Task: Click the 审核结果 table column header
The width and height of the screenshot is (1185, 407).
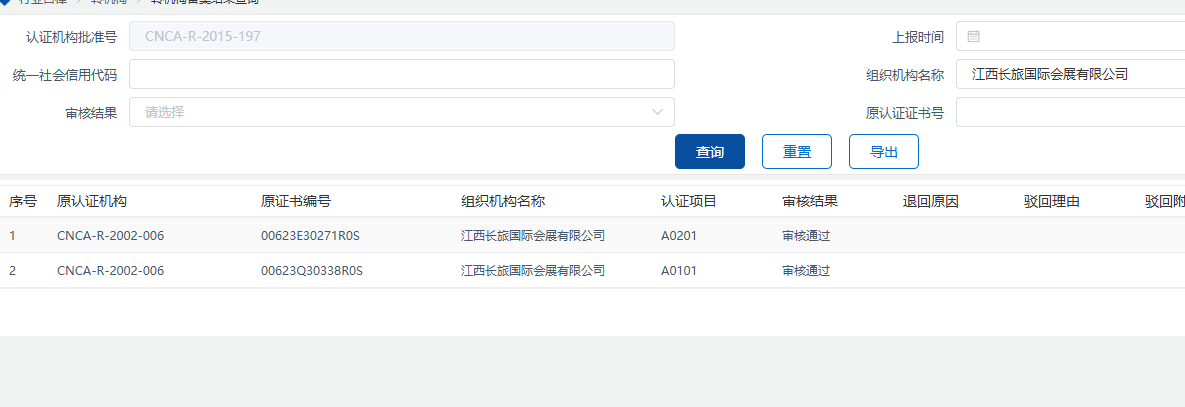Action: (810, 201)
